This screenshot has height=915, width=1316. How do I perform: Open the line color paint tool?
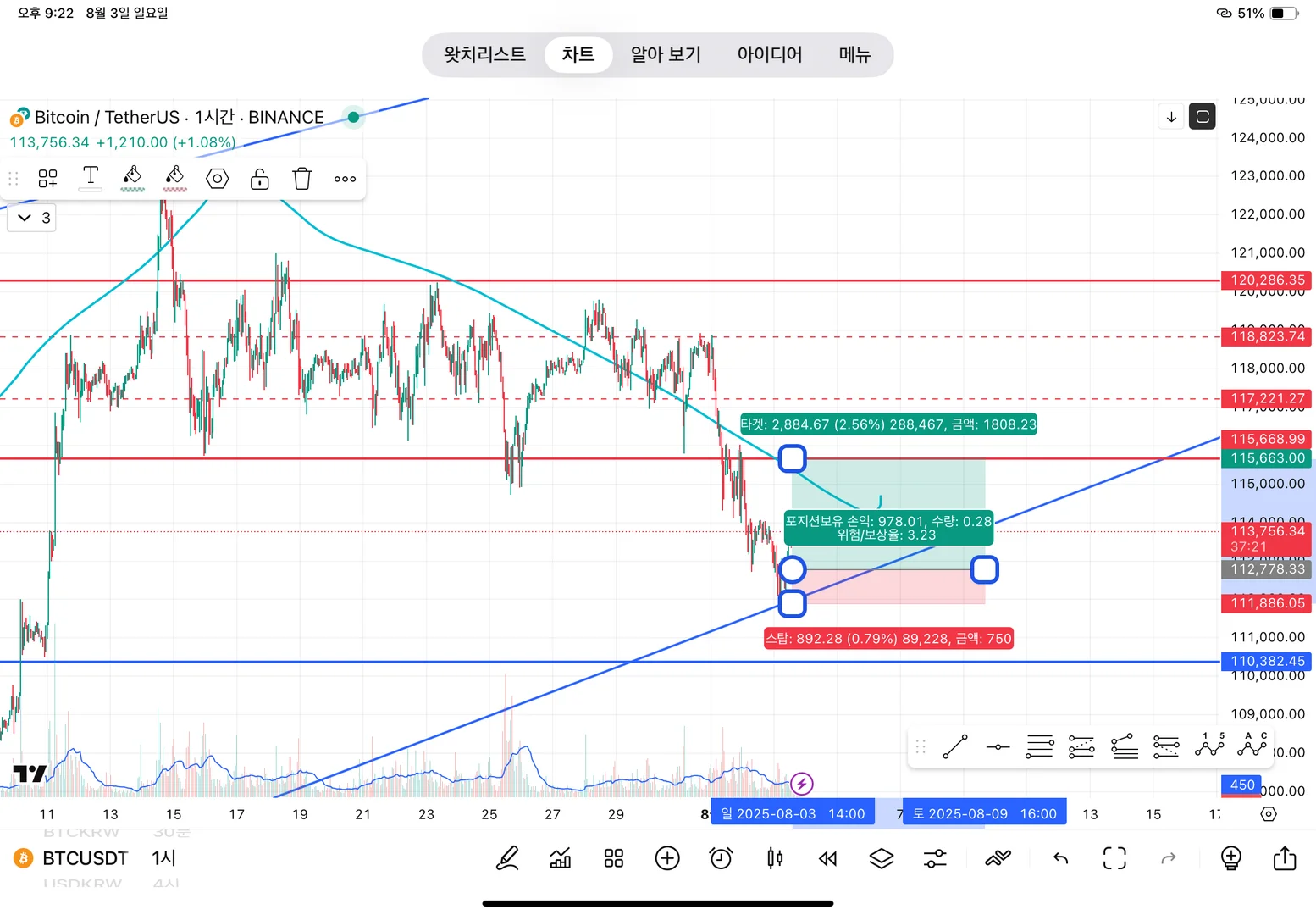point(132,179)
